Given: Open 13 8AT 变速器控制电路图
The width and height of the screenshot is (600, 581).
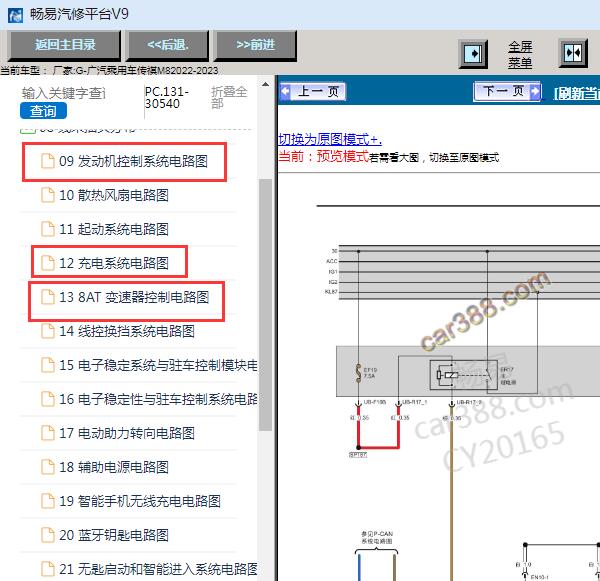Looking at the screenshot, I should [x=134, y=297].
